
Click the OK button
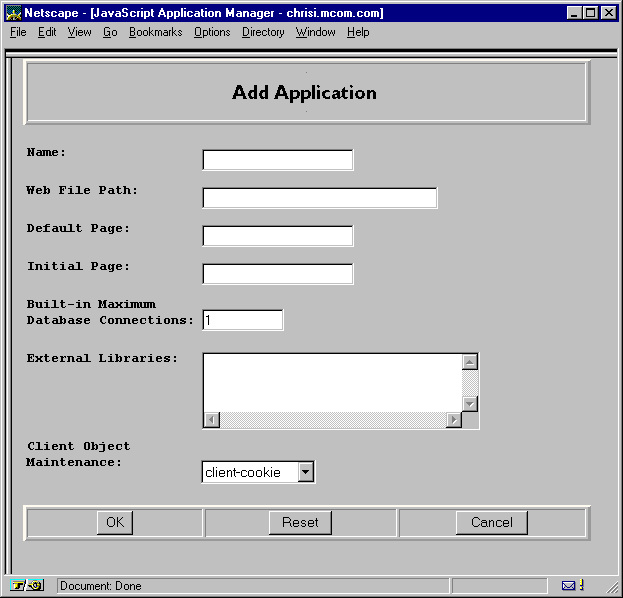115,522
